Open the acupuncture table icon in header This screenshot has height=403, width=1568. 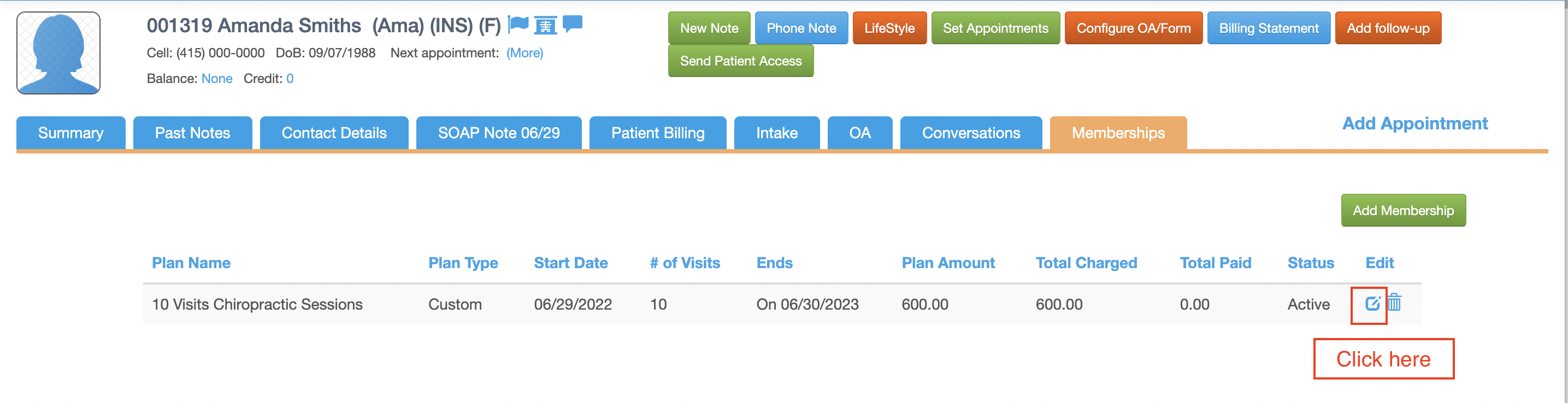pyautogui.click(x=545, y=25)
